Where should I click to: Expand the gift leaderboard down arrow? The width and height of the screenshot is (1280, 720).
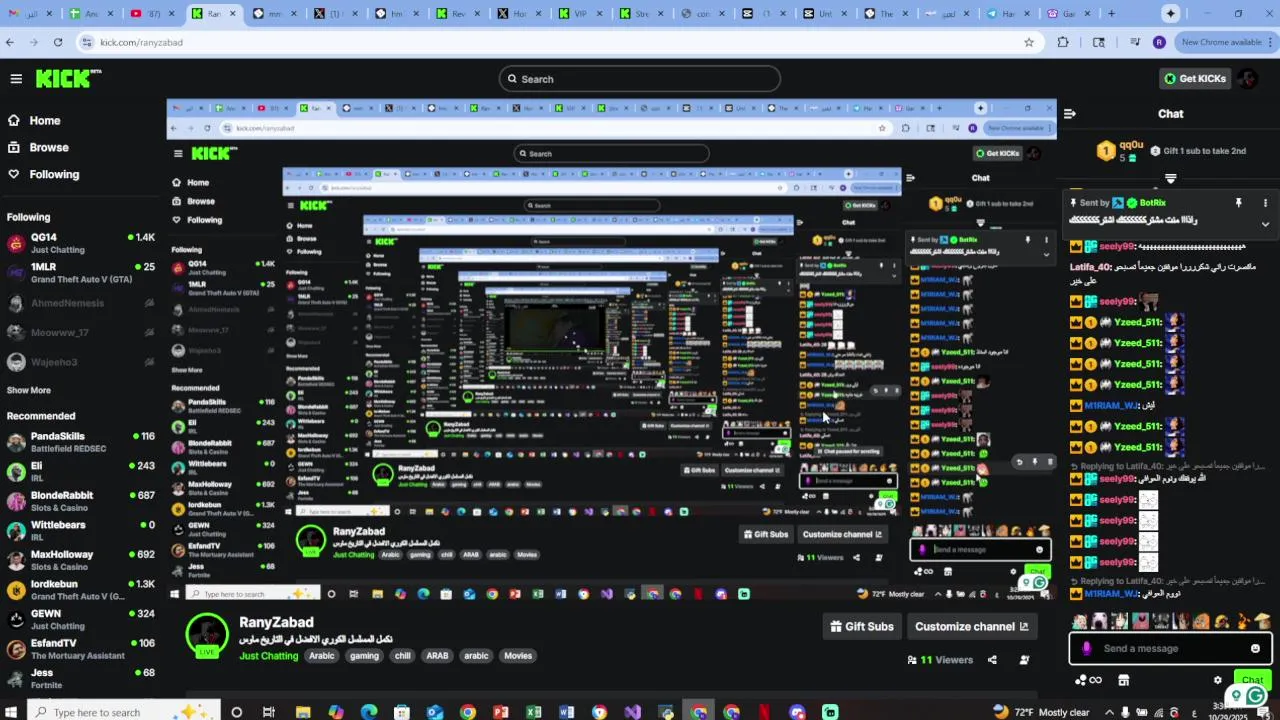(x=1170, y=178)
